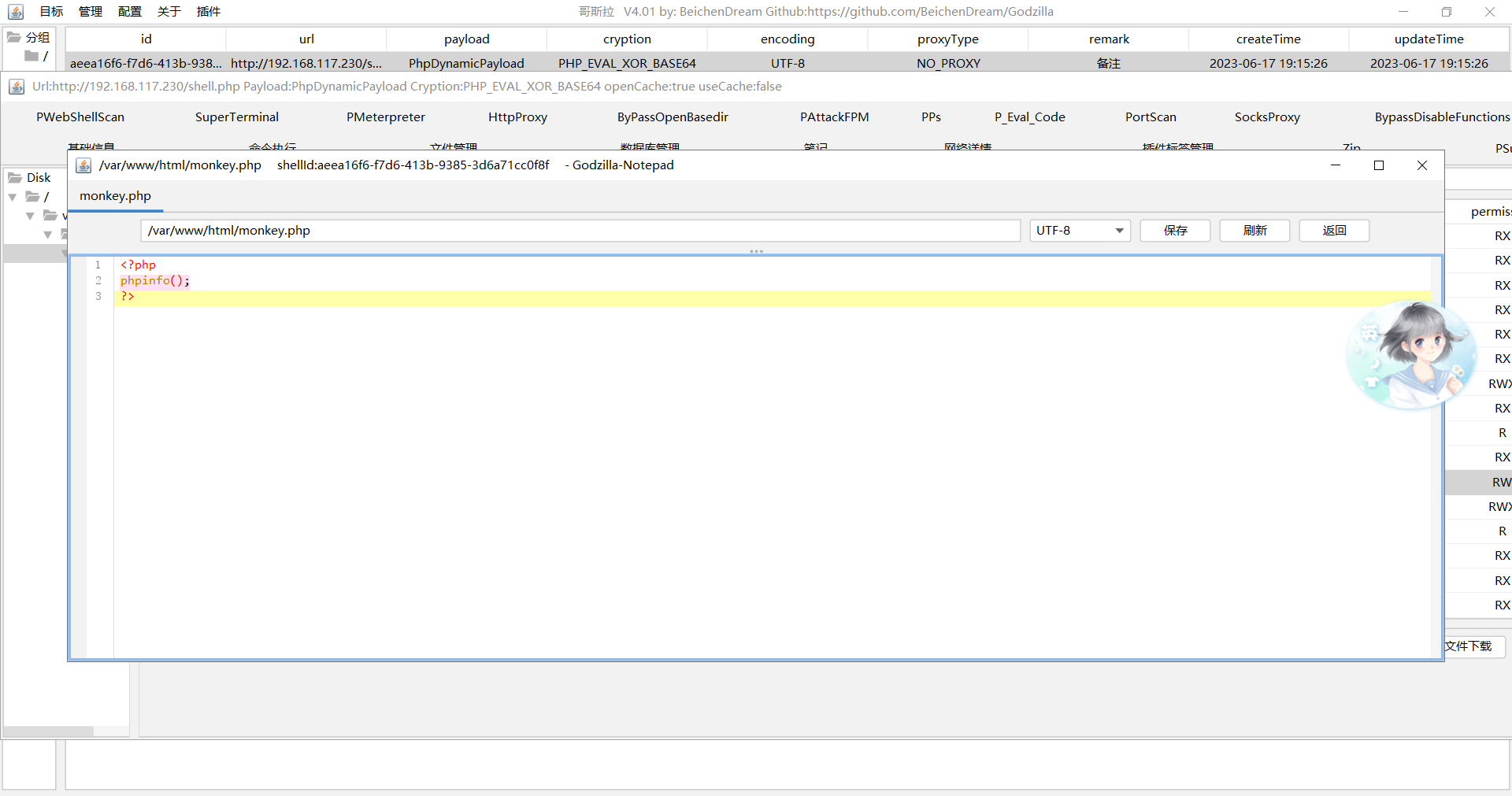The width and height of the screenshot is (1512, 796).
Task: Click the anime girl mascot image
Action: pos(1410,356)
